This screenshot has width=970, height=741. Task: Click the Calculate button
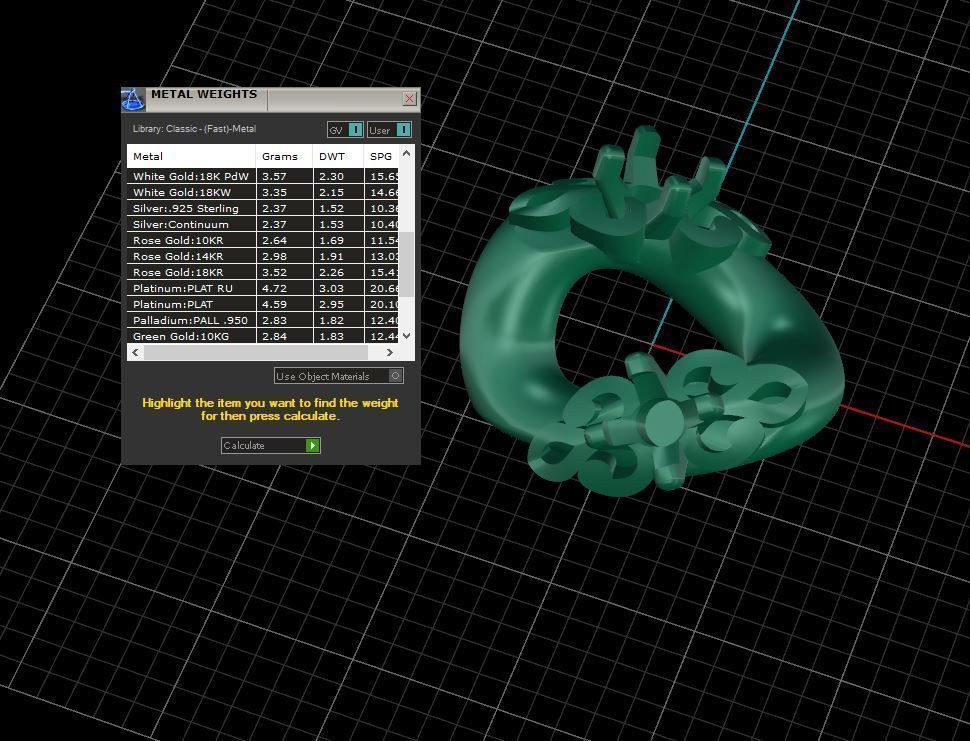tap(270, 445)
